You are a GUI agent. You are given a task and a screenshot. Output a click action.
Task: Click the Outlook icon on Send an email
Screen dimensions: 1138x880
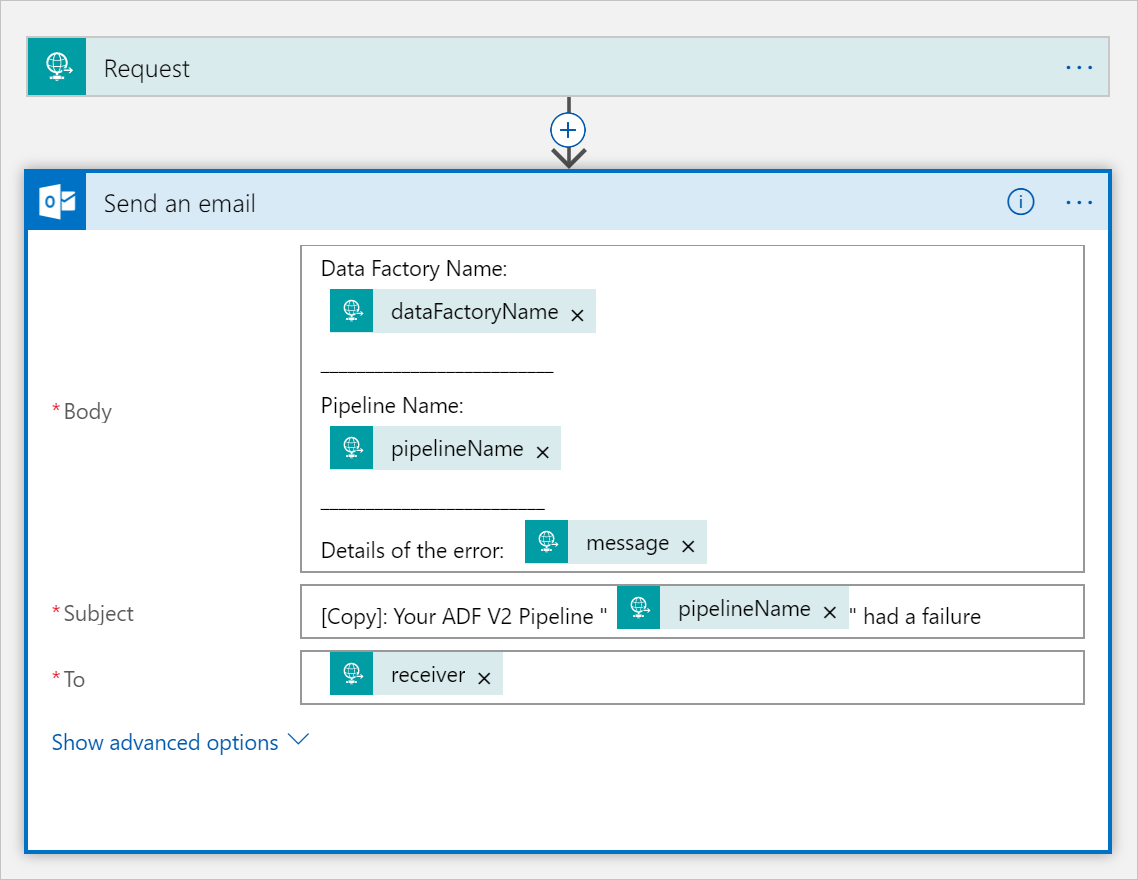56,202
